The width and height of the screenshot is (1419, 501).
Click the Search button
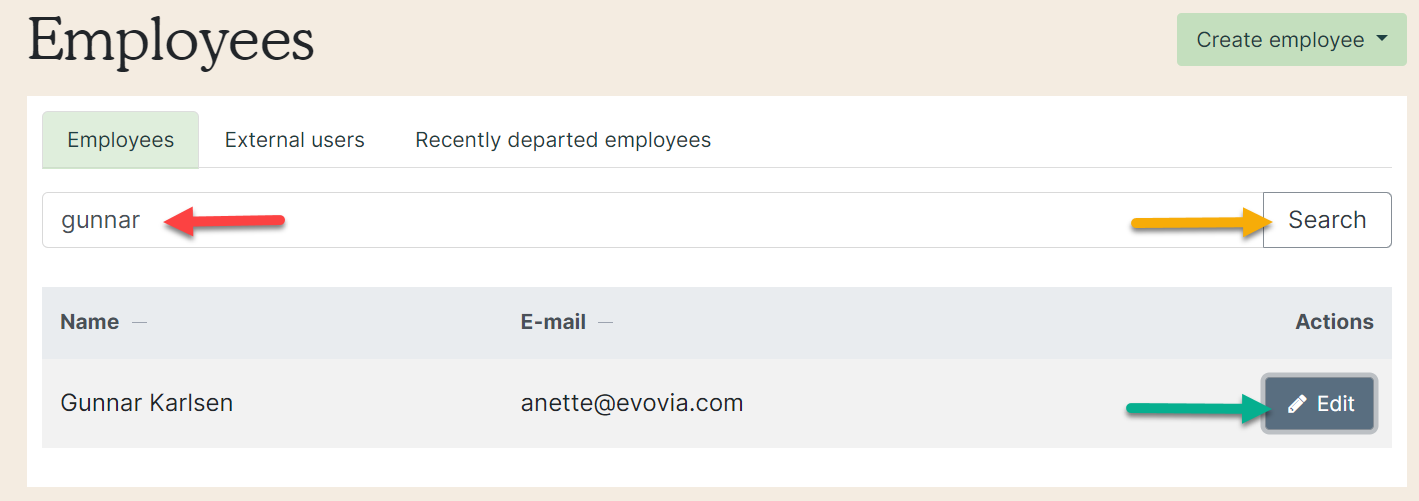(1327, 220)
